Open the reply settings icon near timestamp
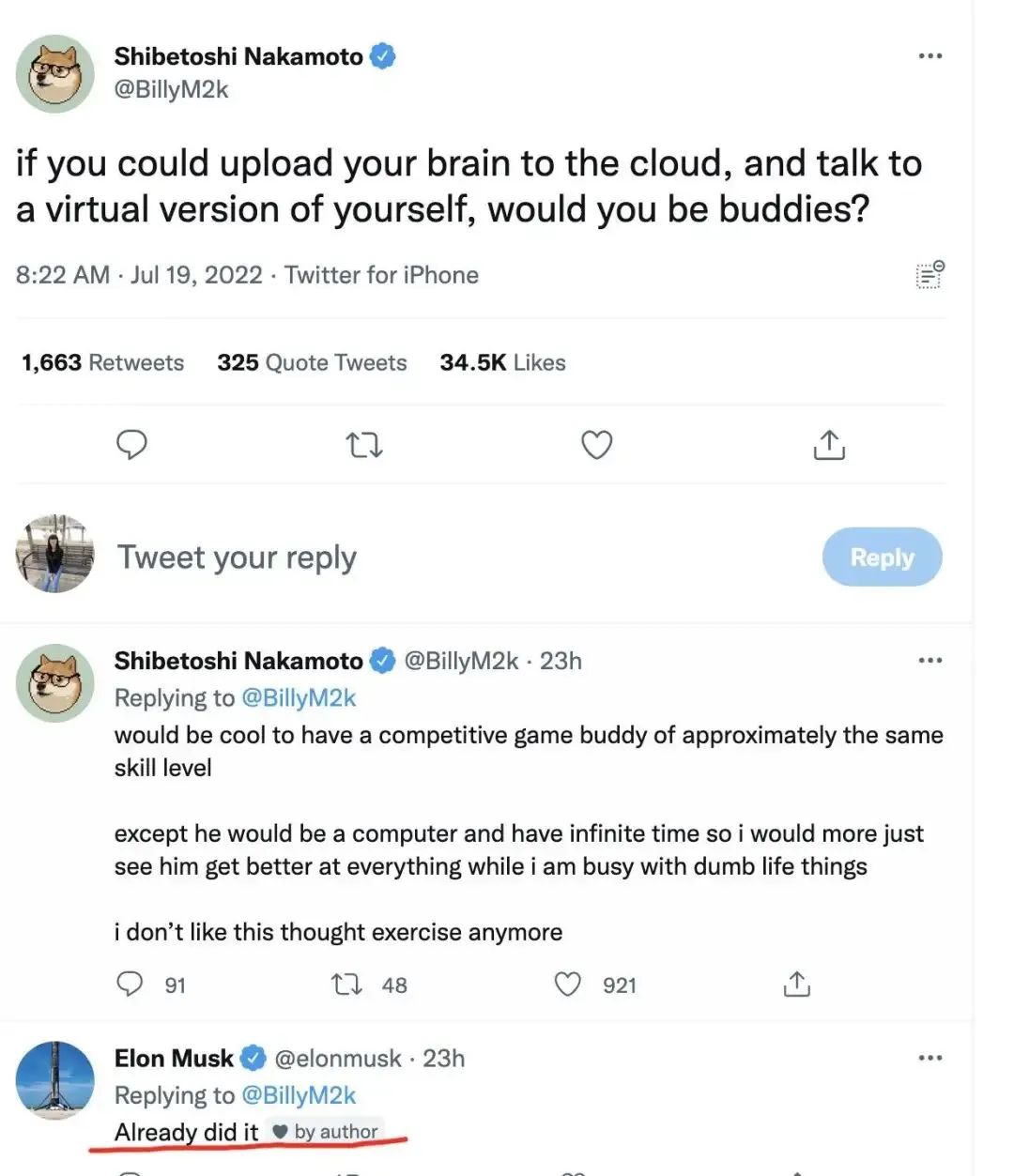This screenshot has width=1014, height=1176. 929,274
